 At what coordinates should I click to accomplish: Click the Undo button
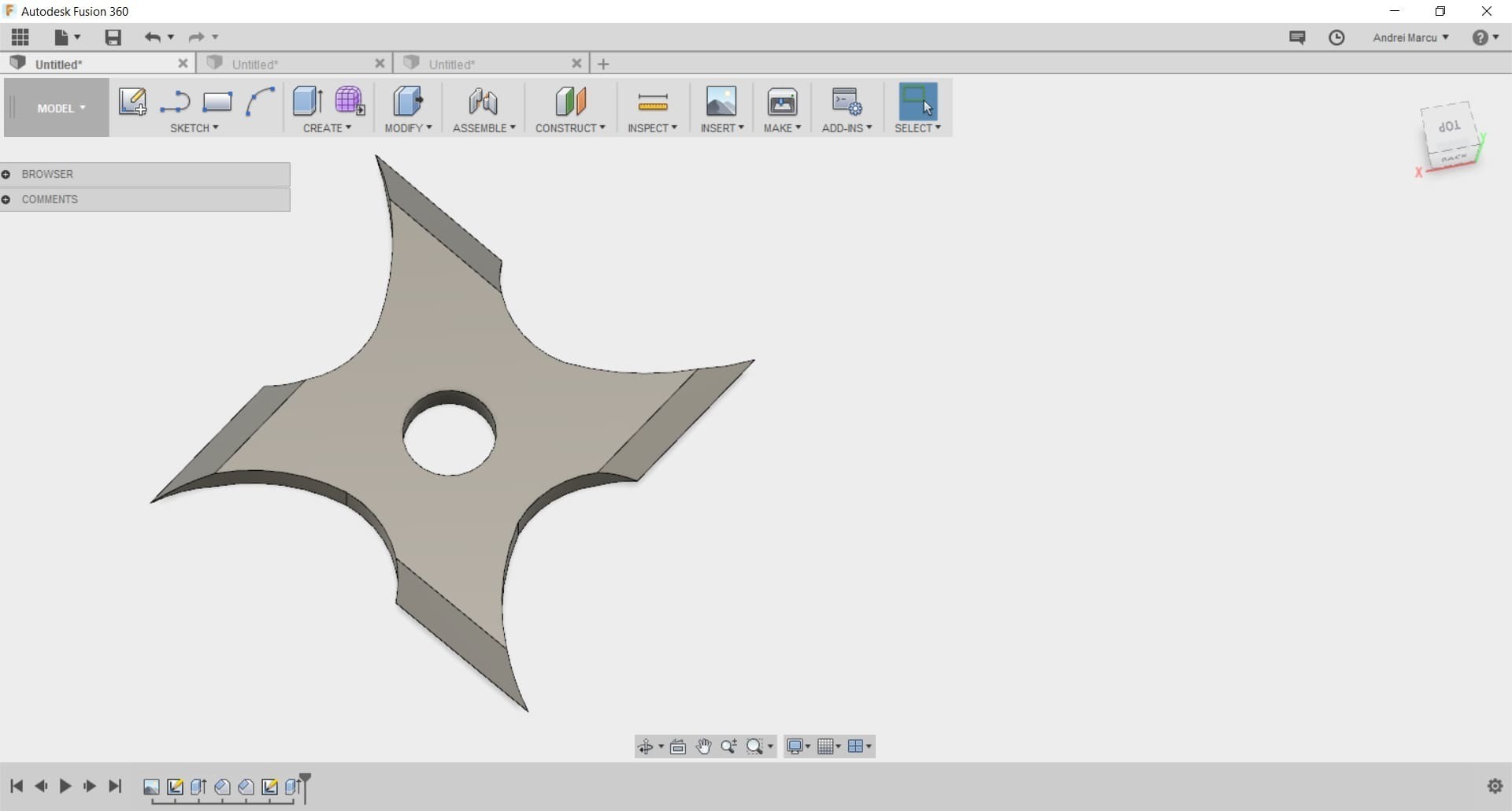[x=152, y=37]
